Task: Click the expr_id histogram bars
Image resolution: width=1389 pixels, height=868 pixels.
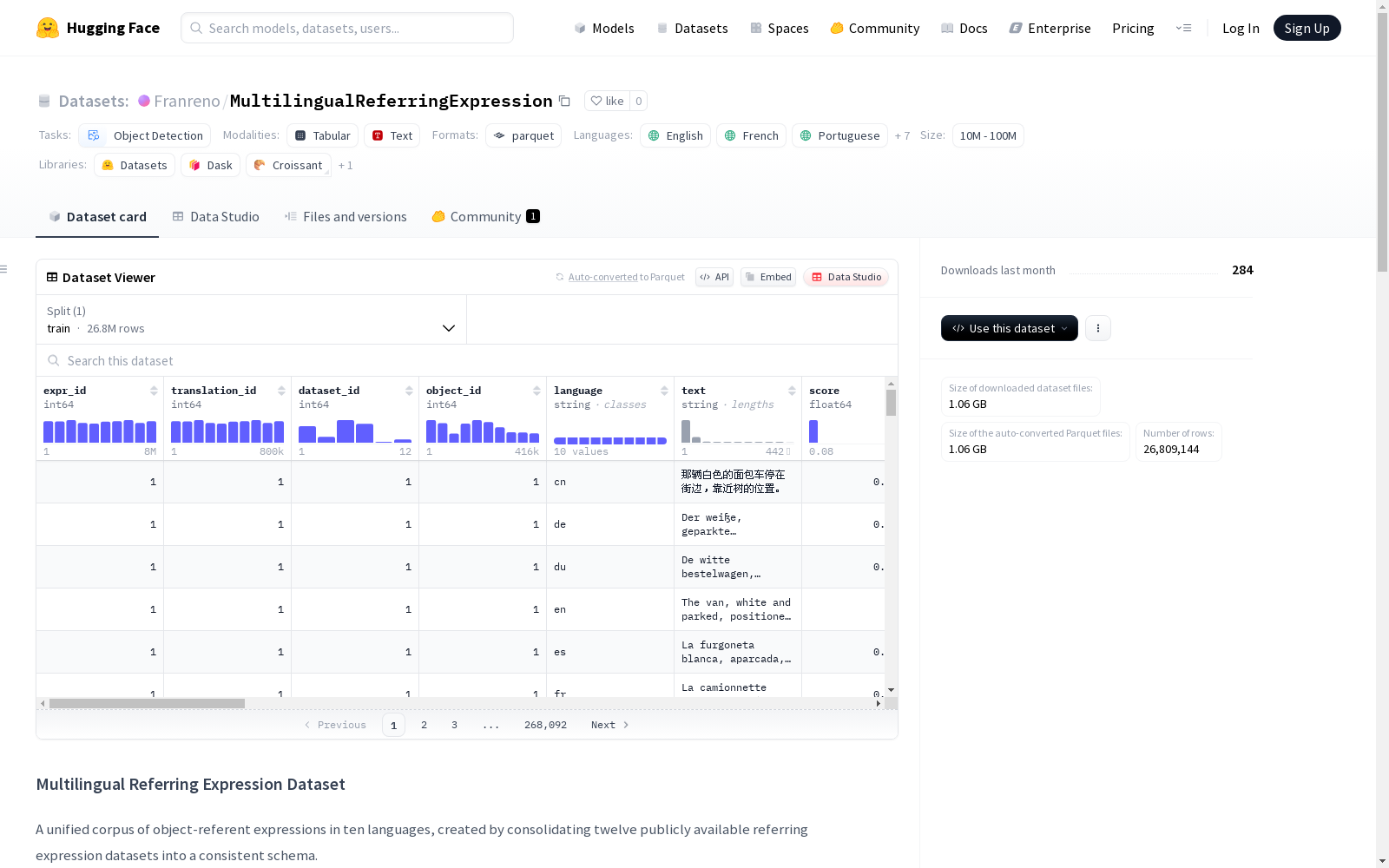Action: pos(100,431)
